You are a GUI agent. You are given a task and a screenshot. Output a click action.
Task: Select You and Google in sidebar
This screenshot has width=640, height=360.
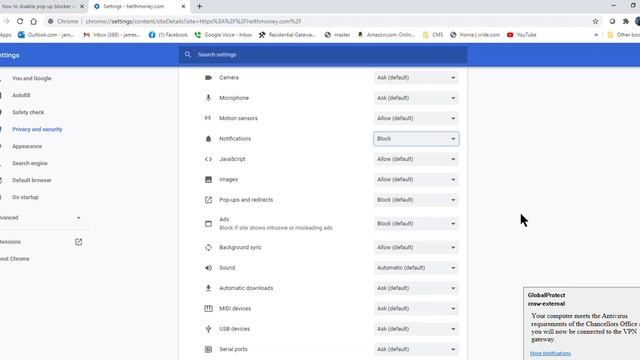(x=32, y=78)
